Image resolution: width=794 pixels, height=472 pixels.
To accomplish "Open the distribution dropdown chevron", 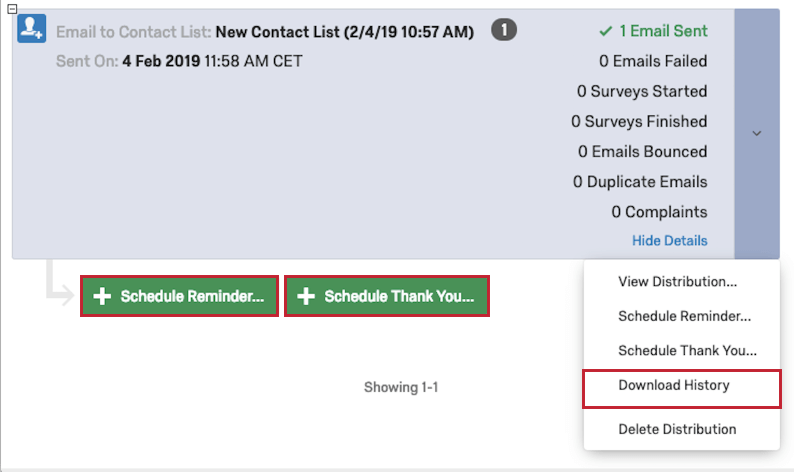I will [757, 134].
